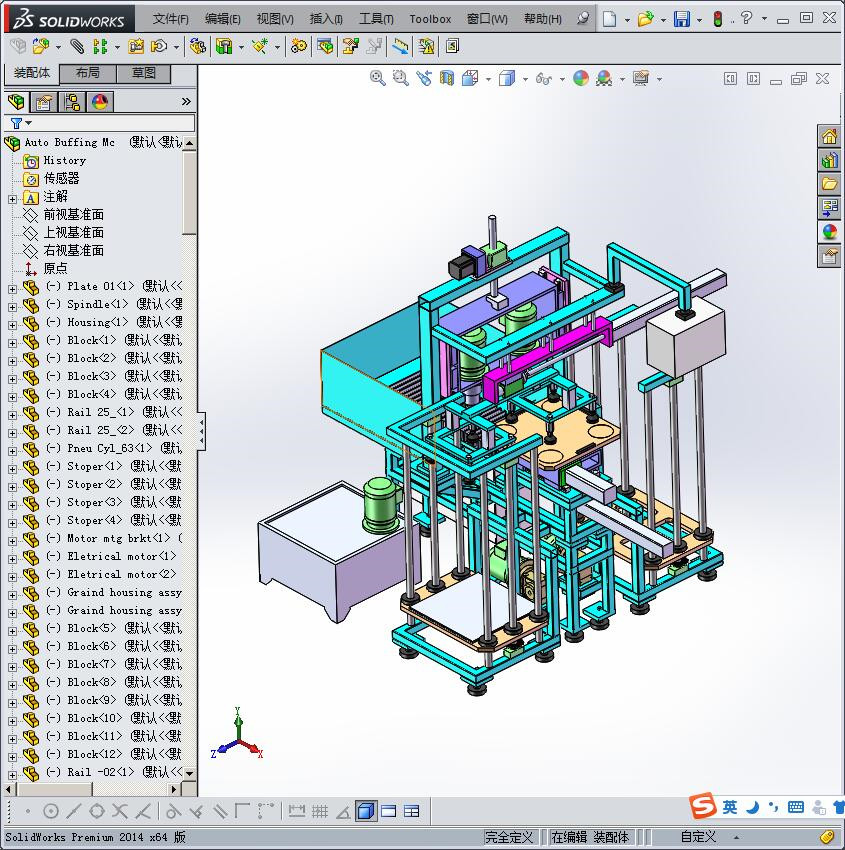The width and height of the screenshot is (845, 850).
Task: Toggle the angle snap icon in bottom toolbar
Action: point(343,812)
